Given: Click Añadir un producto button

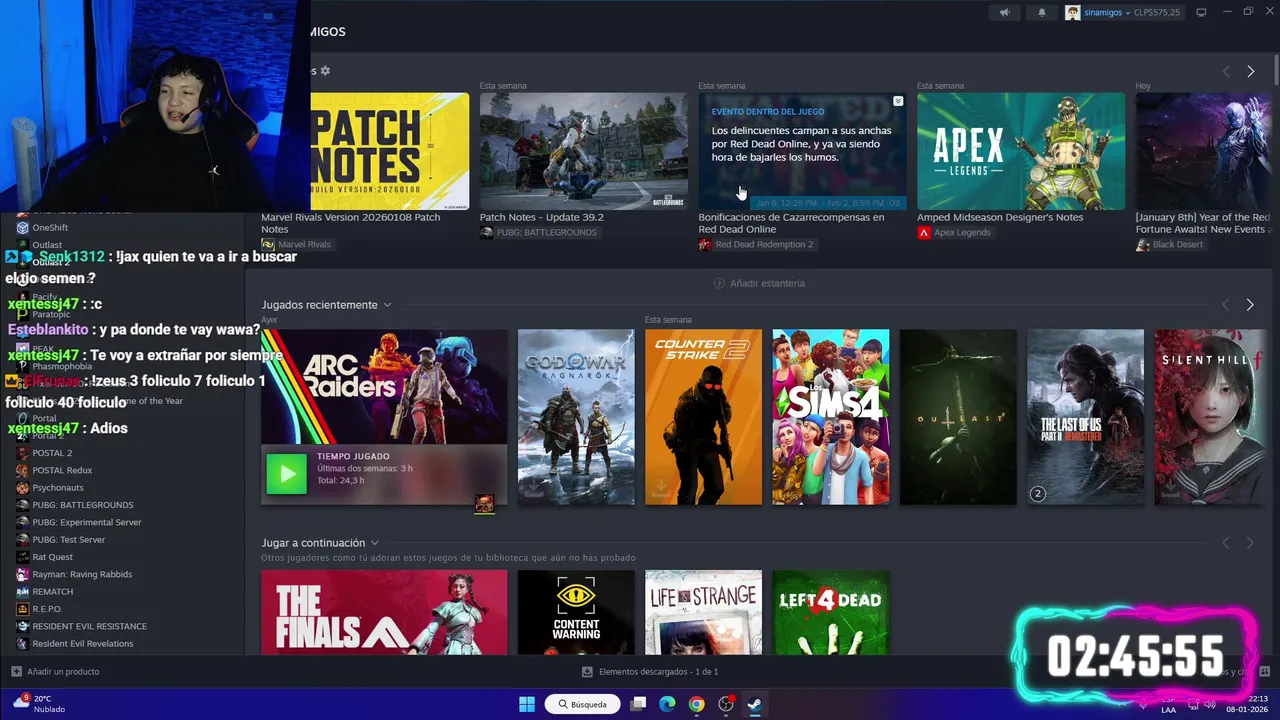Looking at the screenshot, I should (x=55, y=671).
